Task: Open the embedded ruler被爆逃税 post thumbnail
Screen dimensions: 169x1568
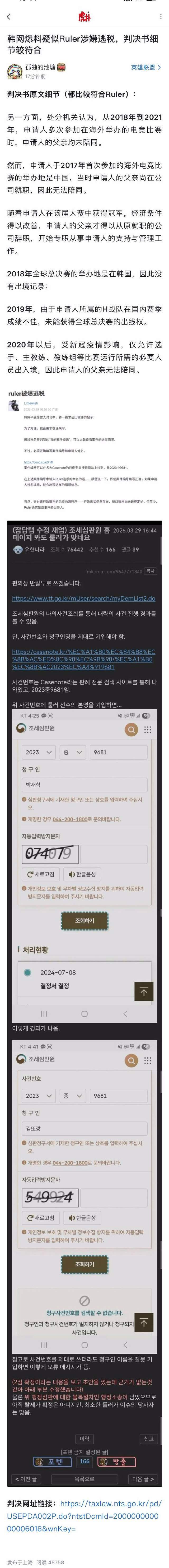Action: click(84, 453)
